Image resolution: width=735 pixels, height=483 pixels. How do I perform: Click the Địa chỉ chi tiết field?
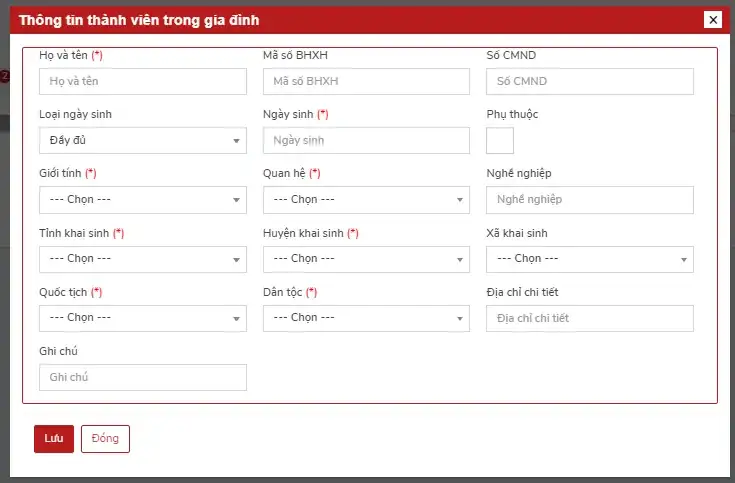click(x=590, y=318)
